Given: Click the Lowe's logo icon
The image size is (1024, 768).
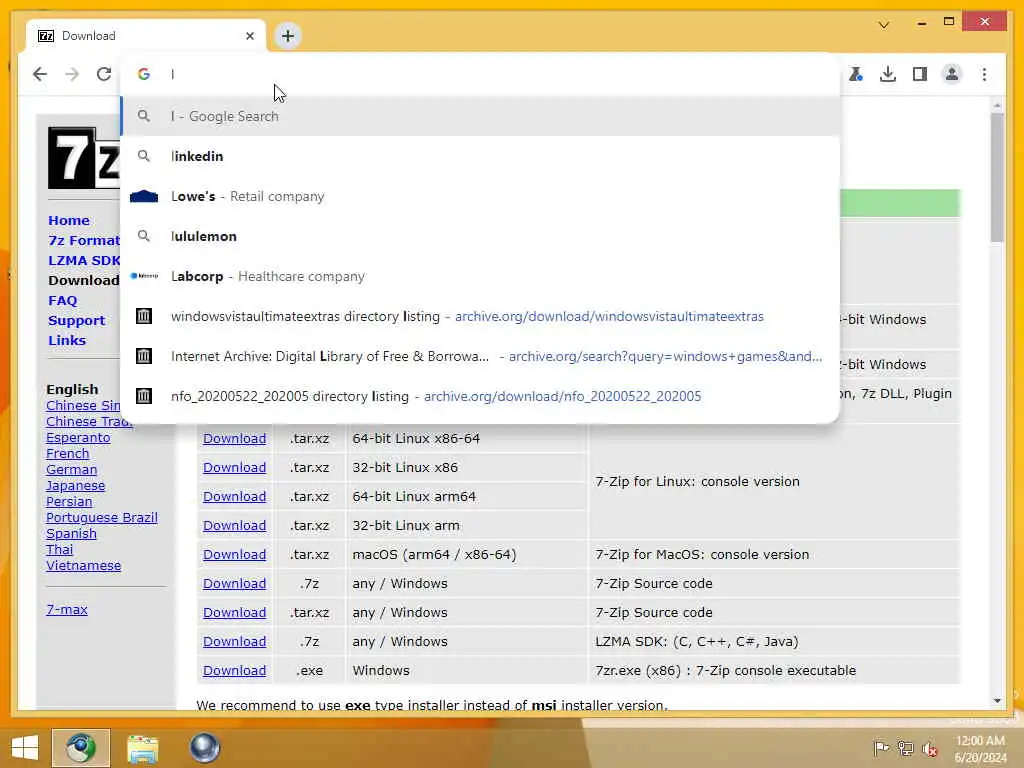Looking at the screenshot, I should tap(144, 197).
